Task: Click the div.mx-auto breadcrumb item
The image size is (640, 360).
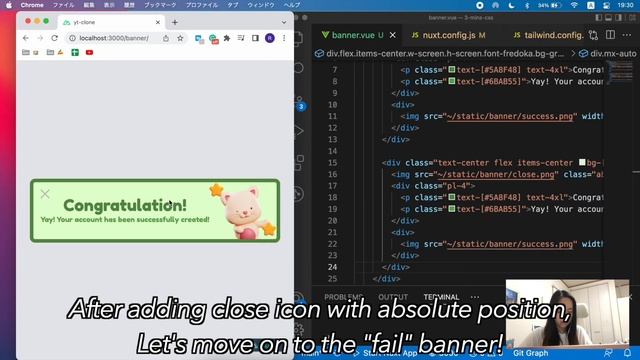Action: pyautogui.click(x=609, y=53)
